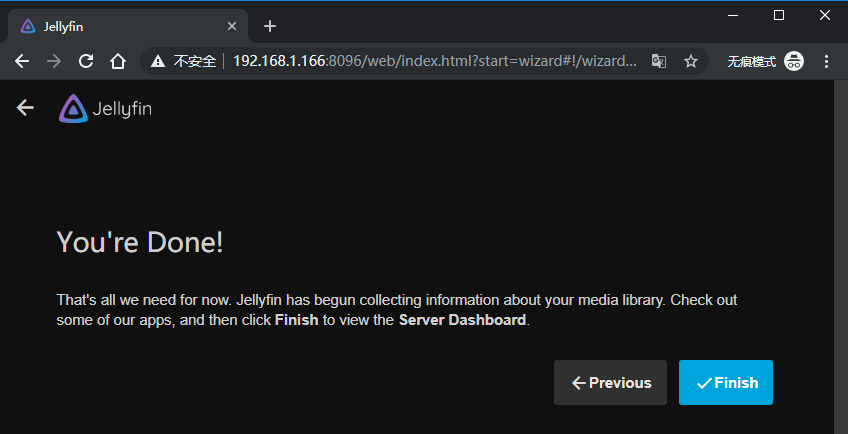848x434 pixels.
Task: Click Finish to complete the wizard
Action: tap(726, 383)
